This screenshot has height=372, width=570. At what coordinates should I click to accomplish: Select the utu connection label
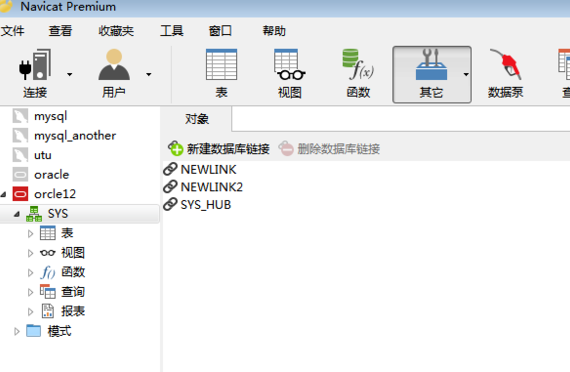pyautogui.click(x=43, y=155)
